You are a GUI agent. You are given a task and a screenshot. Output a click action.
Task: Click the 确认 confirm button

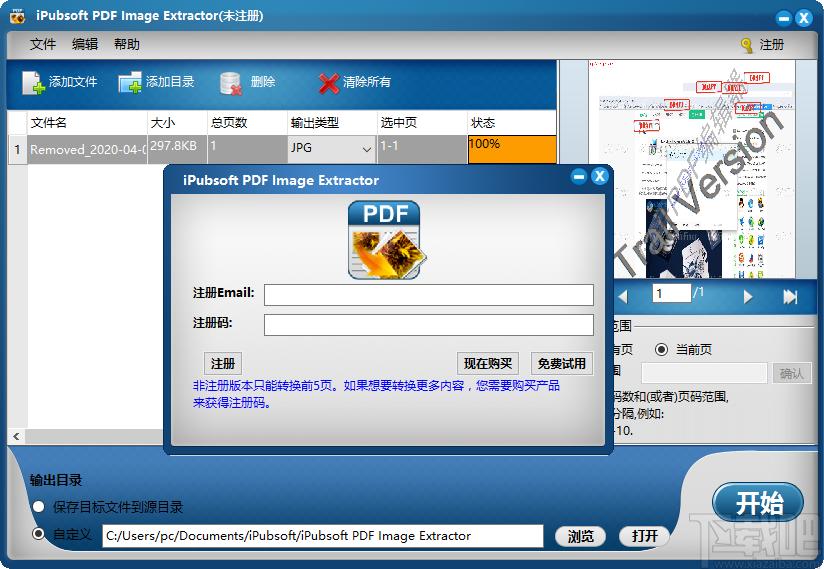pyautogui.click(x=792, y=374)
